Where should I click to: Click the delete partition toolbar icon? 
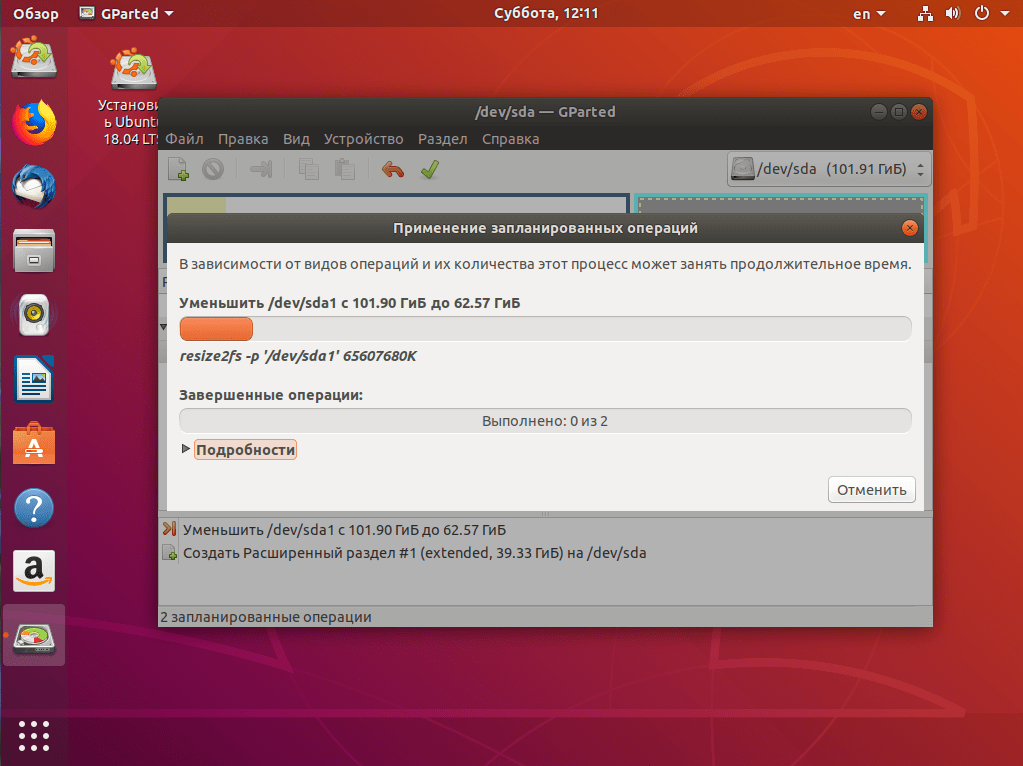(x=213, y=170)
